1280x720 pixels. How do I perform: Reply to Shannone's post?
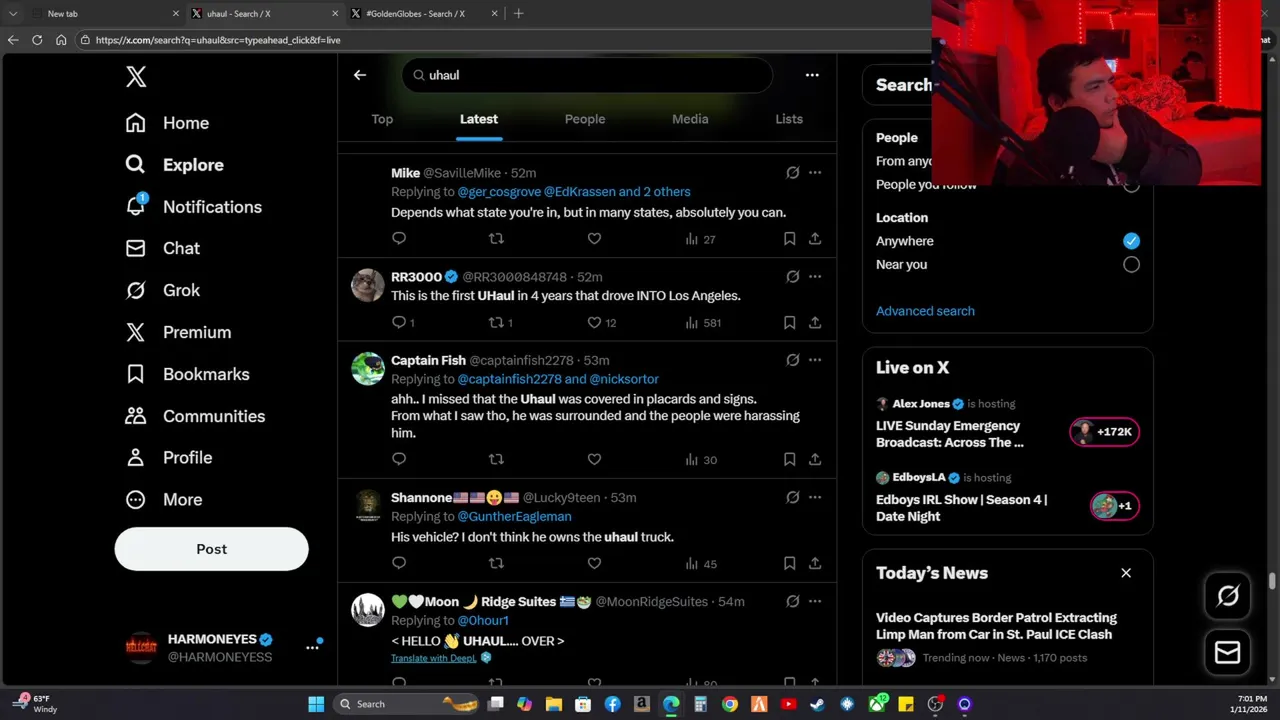tap(399, 563)
